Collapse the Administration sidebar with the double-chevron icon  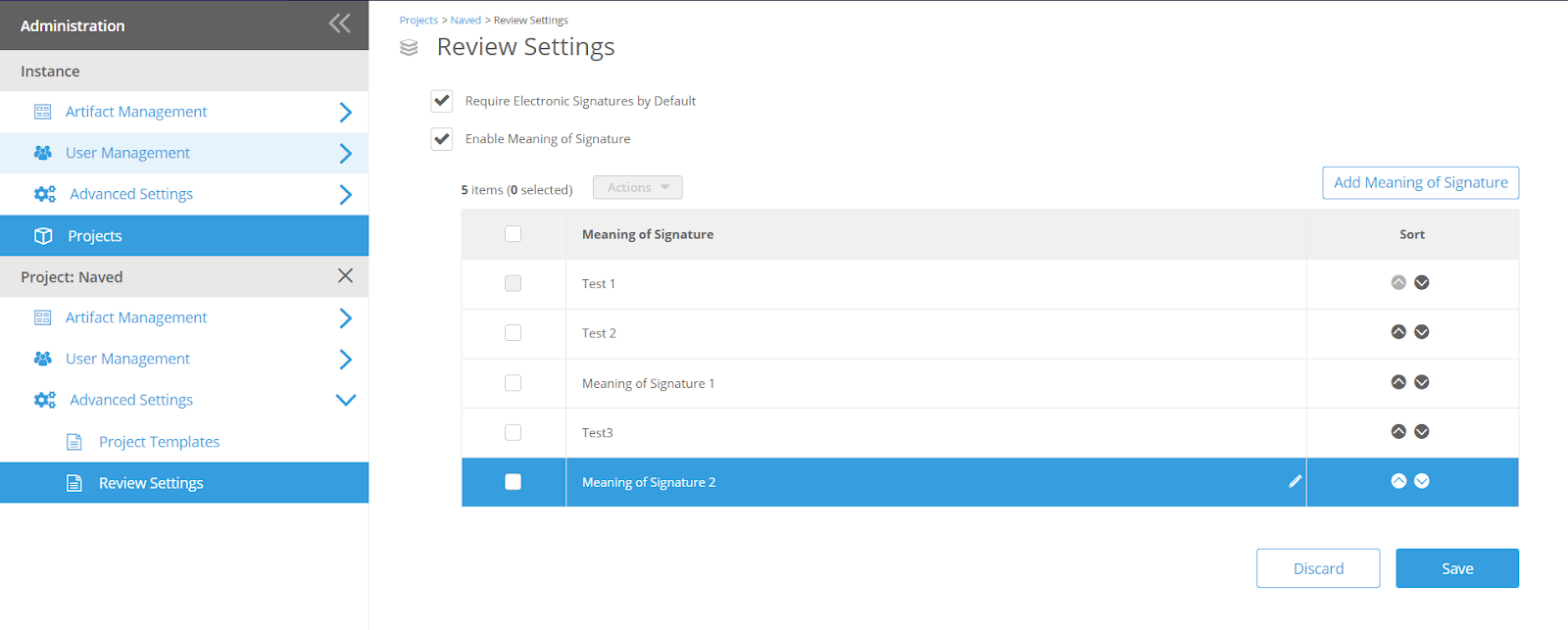[x=340, y=24]
